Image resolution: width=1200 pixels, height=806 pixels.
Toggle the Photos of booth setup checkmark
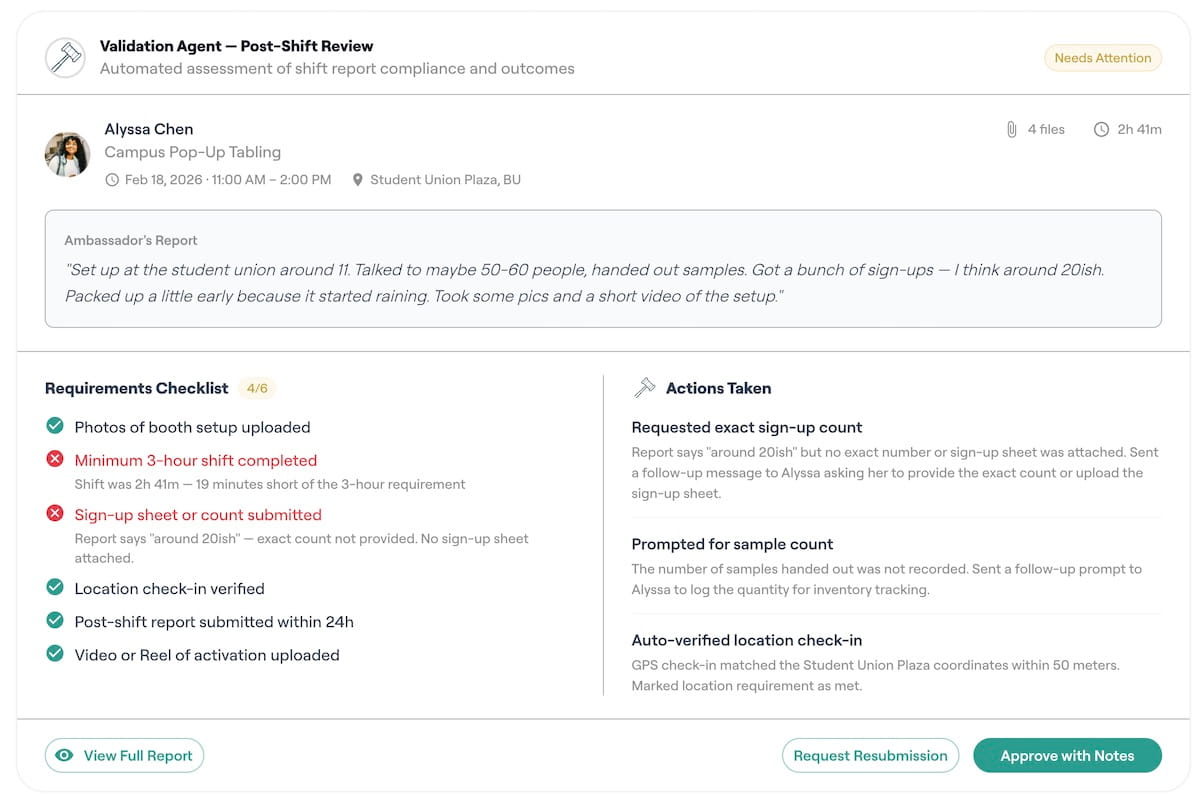[x=55, y=426]
